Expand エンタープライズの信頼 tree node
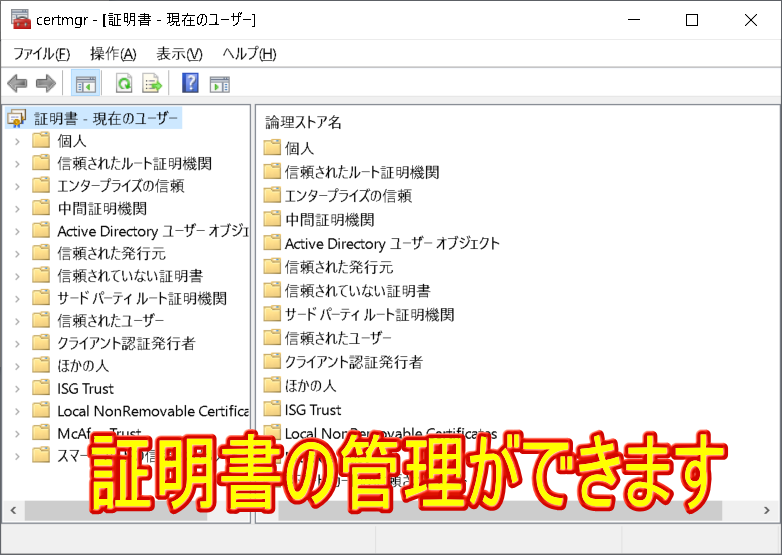 pos(17,186)
